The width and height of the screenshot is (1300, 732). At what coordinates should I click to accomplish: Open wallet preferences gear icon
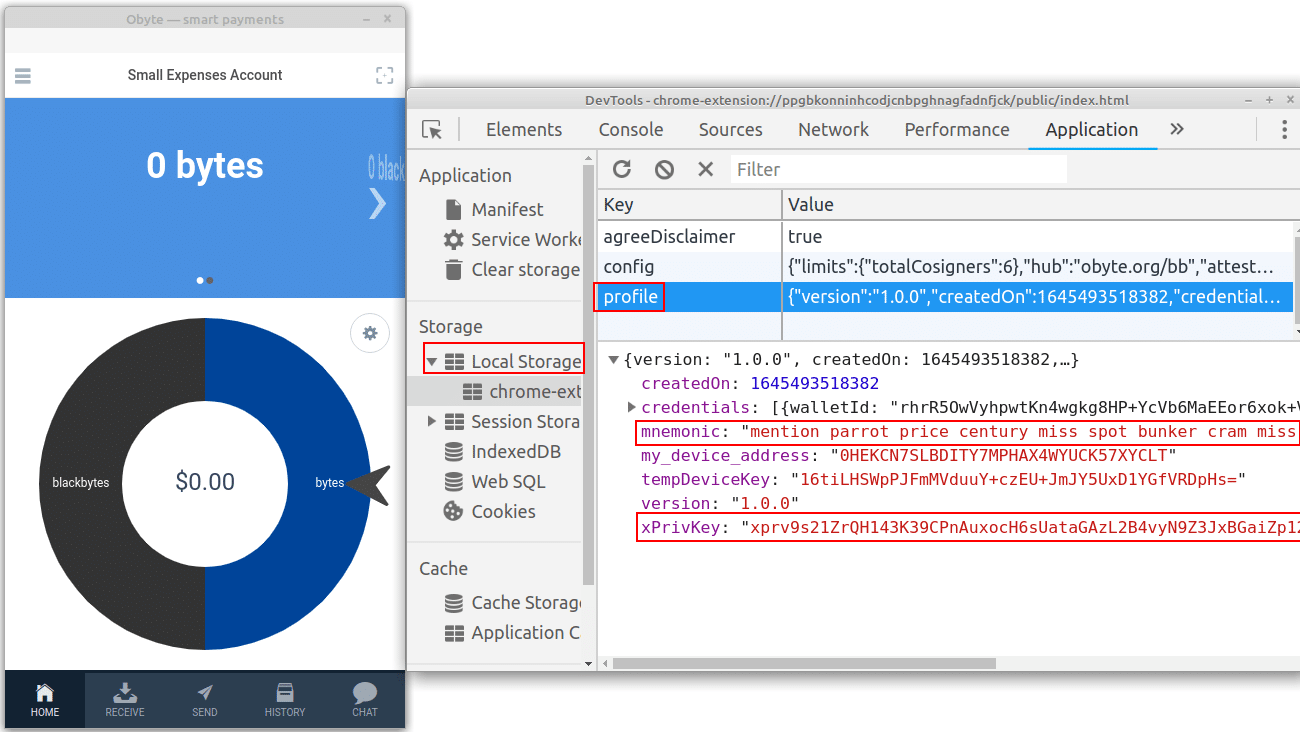(x=370, y=333)
